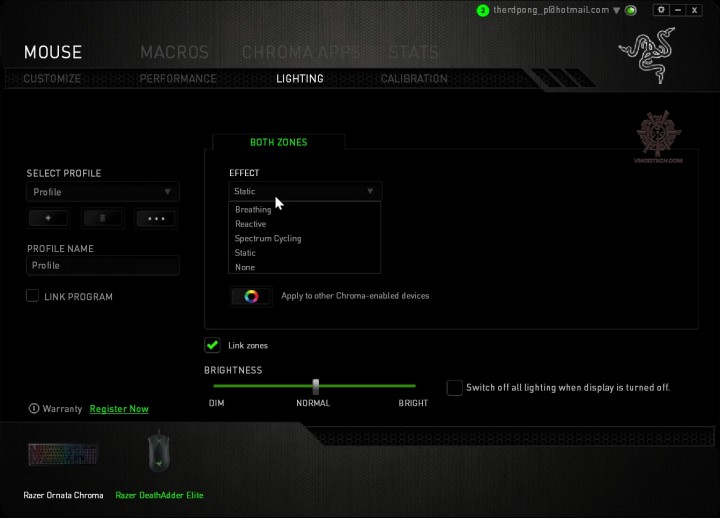The height and width of the screenshot is (518, 720).
Task: Click the NORMAL brightness label
Action: tap(313, 403)
